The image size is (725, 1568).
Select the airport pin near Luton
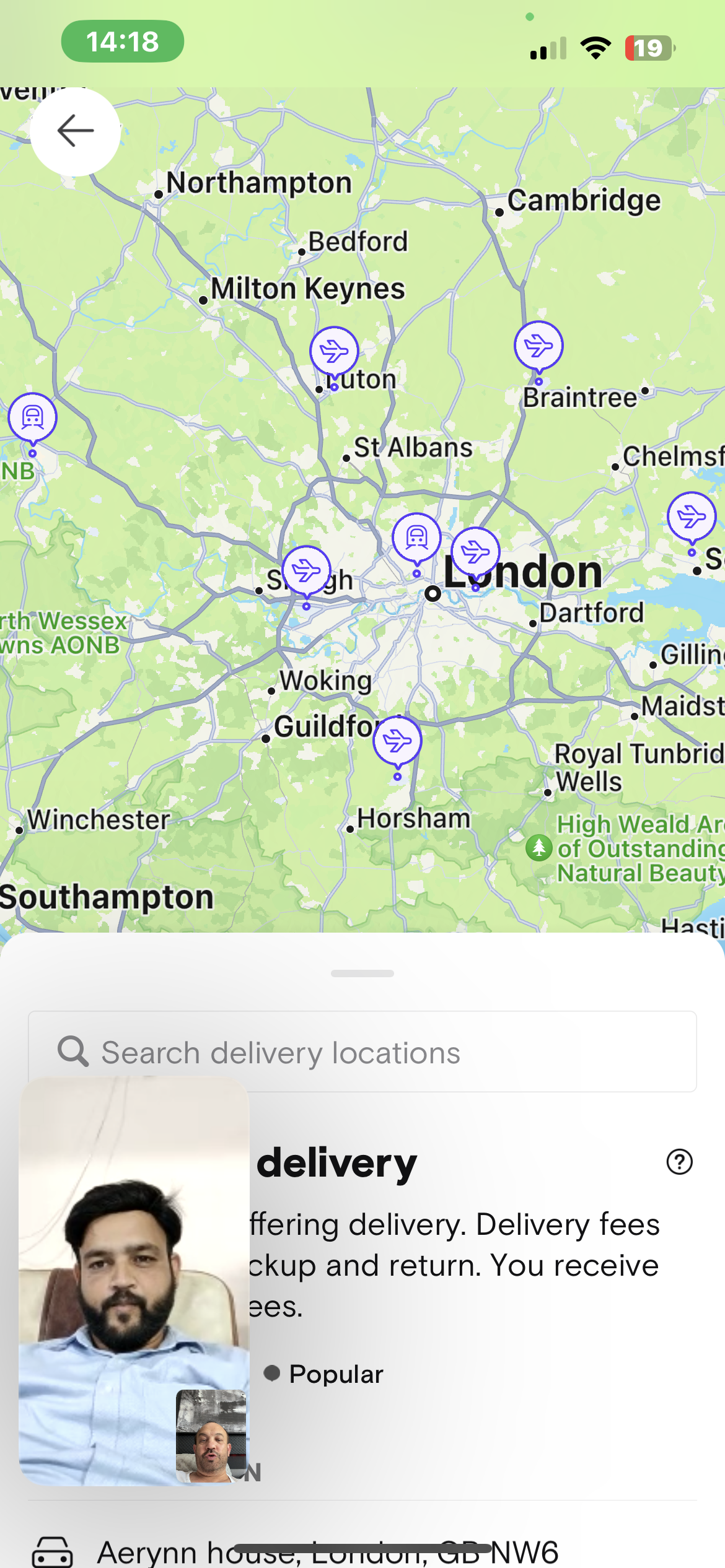click(x=334, y=352)
